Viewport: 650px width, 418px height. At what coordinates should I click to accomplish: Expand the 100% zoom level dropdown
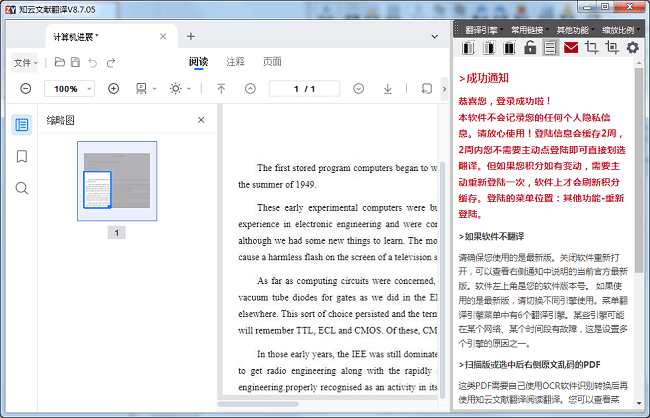[x=67, y=89]
